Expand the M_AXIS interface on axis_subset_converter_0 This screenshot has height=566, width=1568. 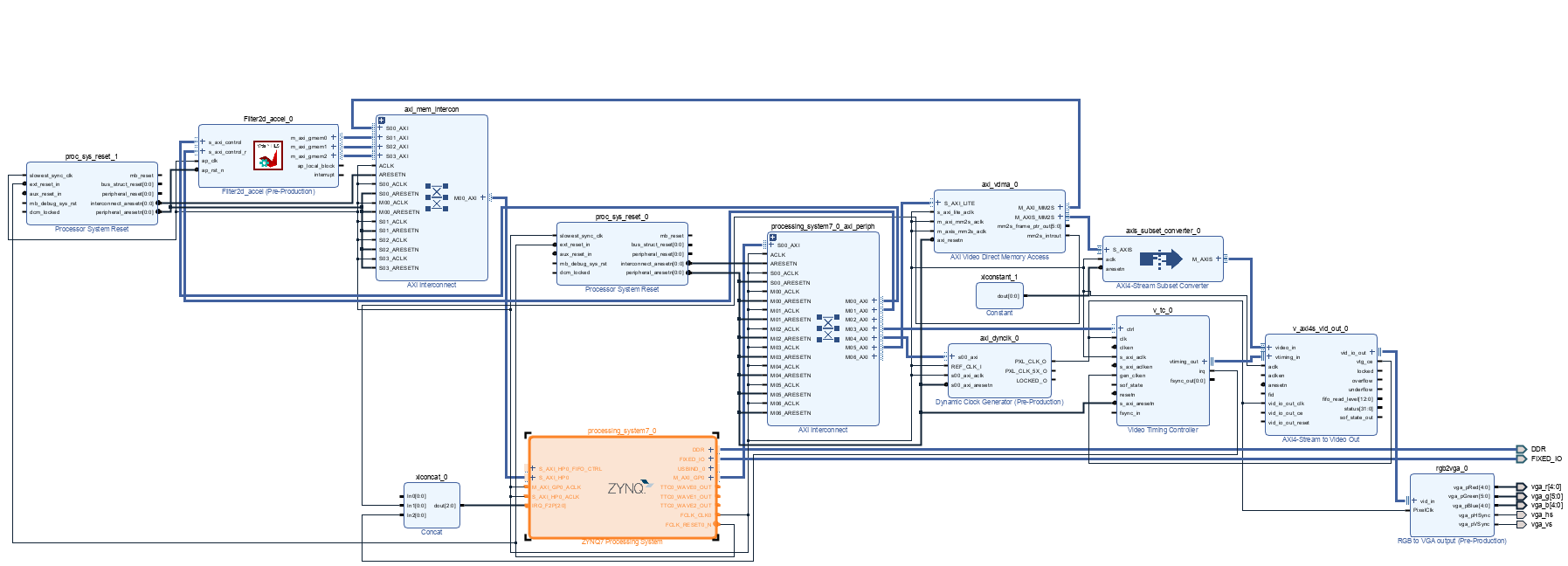click(1219, 259)
